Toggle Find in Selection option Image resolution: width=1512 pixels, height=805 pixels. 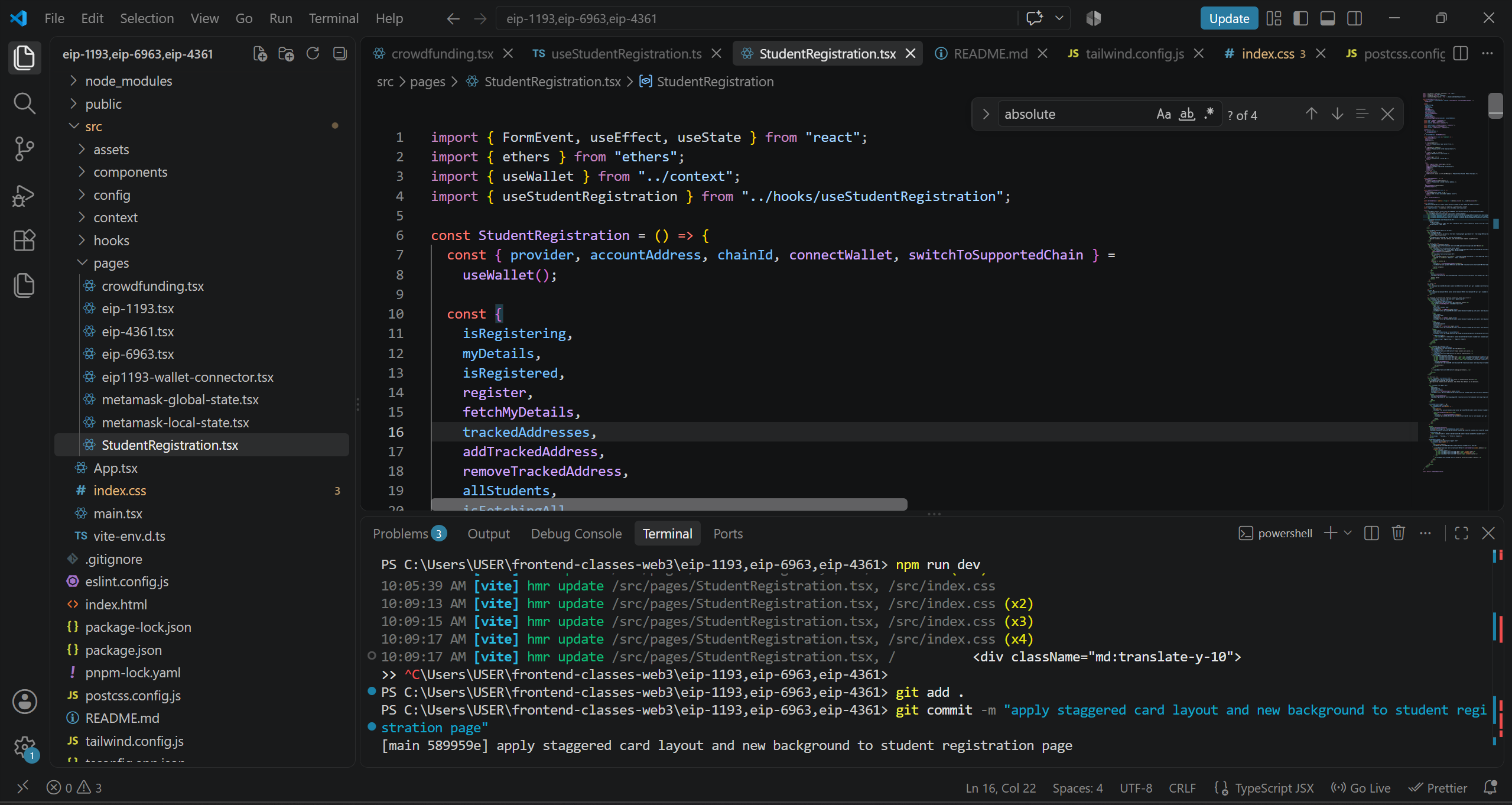(1362, 114)
